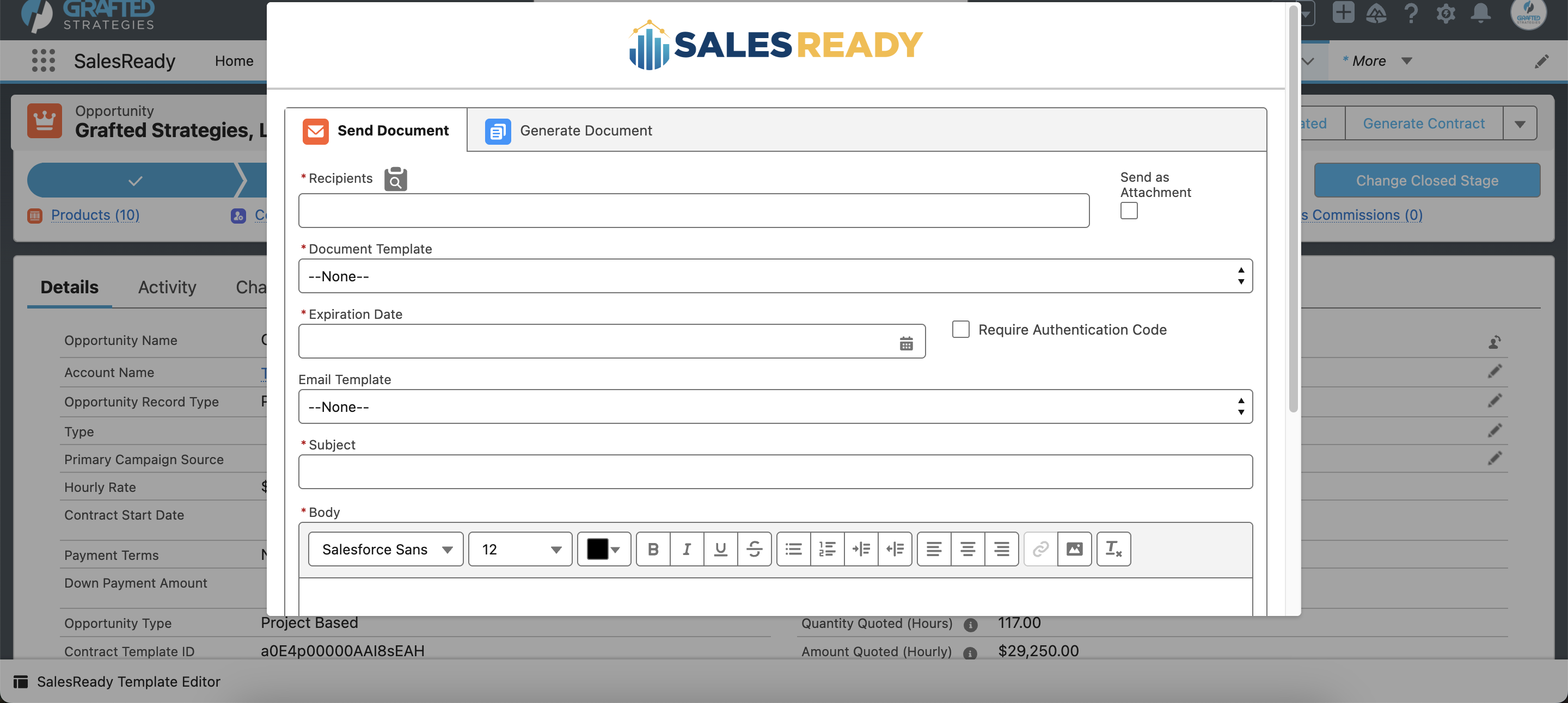Open the expiration date calendar picker

(906, 343)
